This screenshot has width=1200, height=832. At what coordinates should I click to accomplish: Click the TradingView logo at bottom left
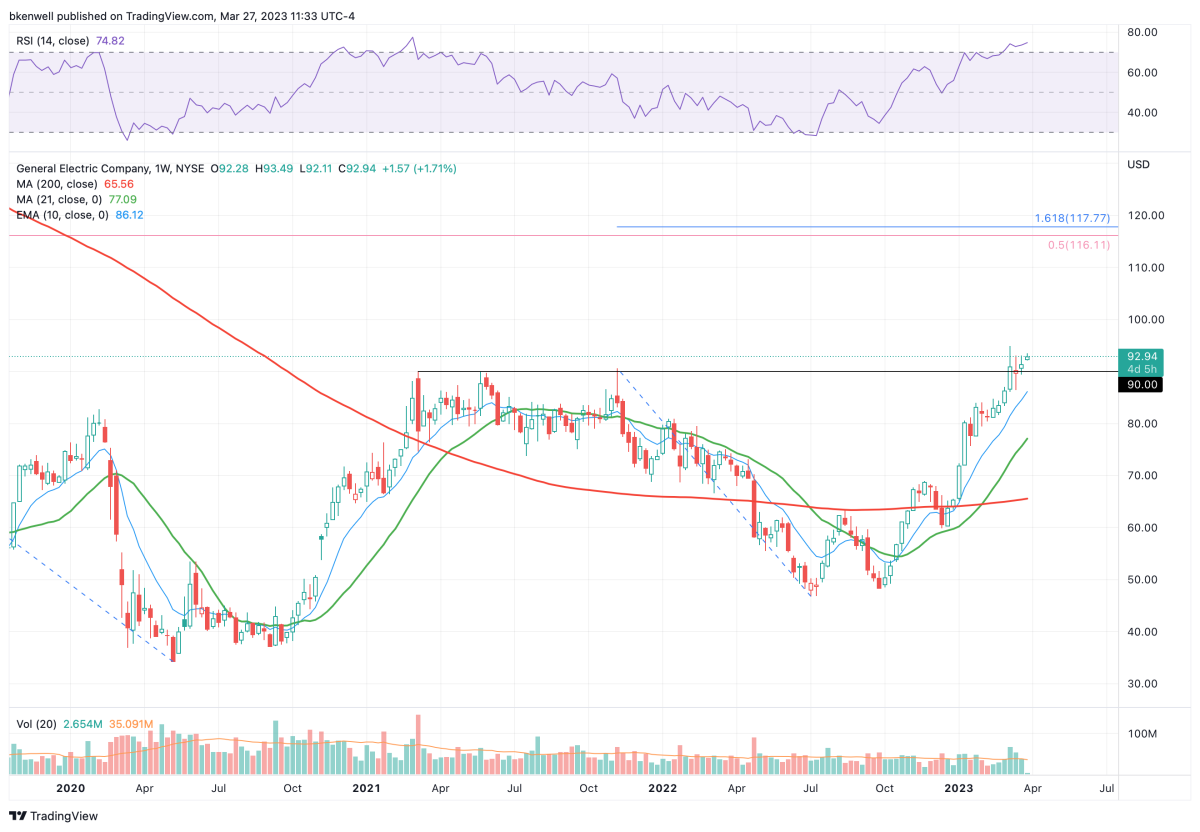coord(52,816)
